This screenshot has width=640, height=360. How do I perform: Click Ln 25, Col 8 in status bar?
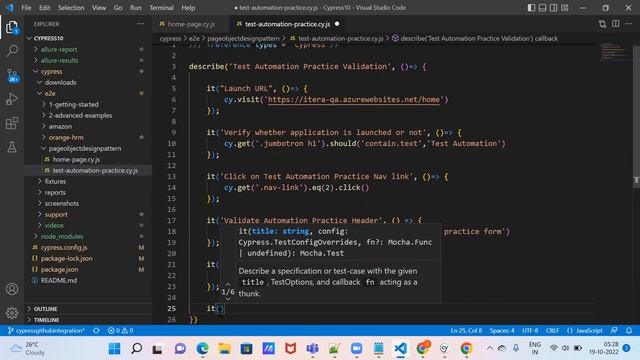pyautogui.click(x=466, y=331)
